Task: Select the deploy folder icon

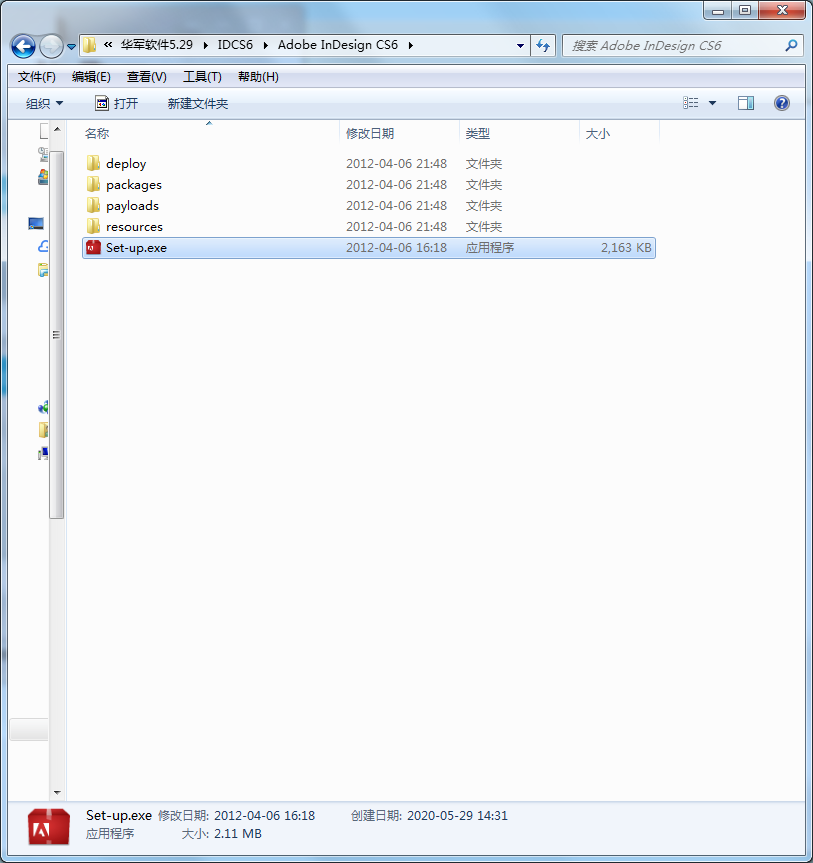Action: point(93,163)
